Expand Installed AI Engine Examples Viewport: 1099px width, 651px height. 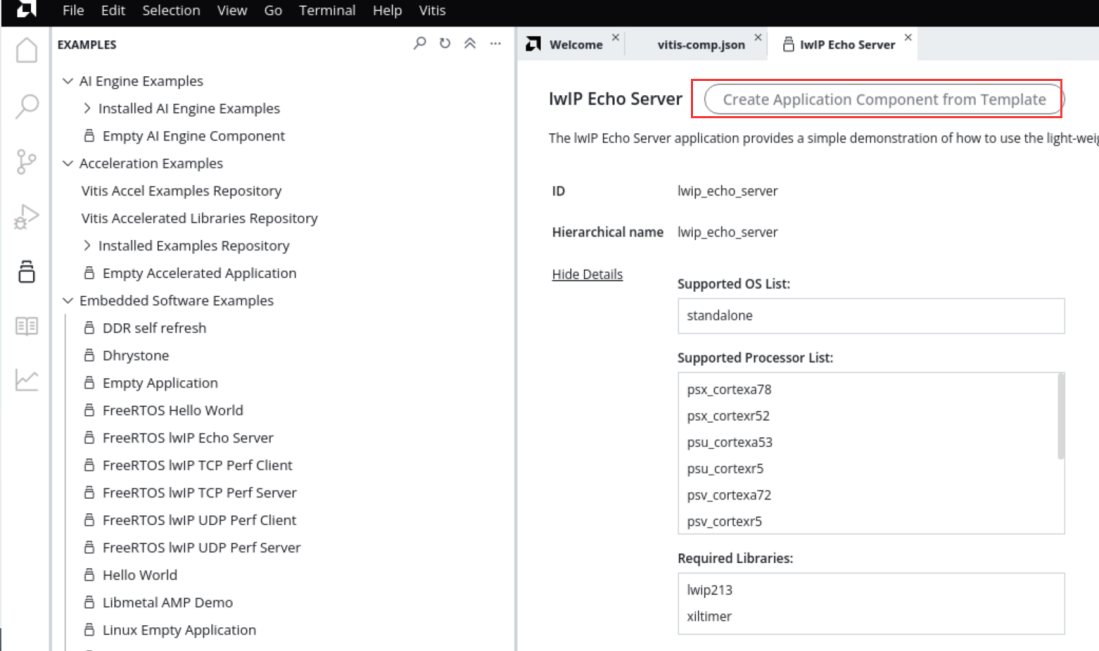coord(87,108)
